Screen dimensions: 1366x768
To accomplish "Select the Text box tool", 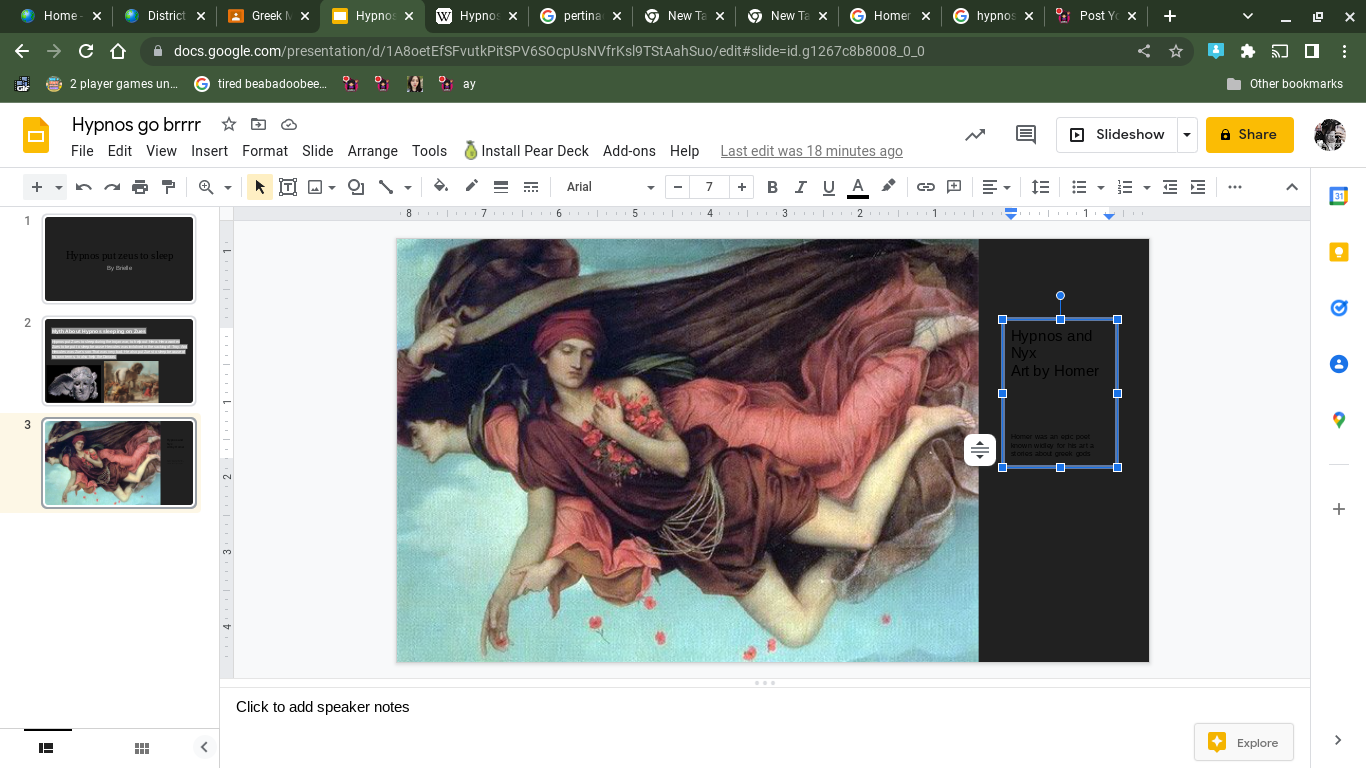I will [x=288, y=187].
